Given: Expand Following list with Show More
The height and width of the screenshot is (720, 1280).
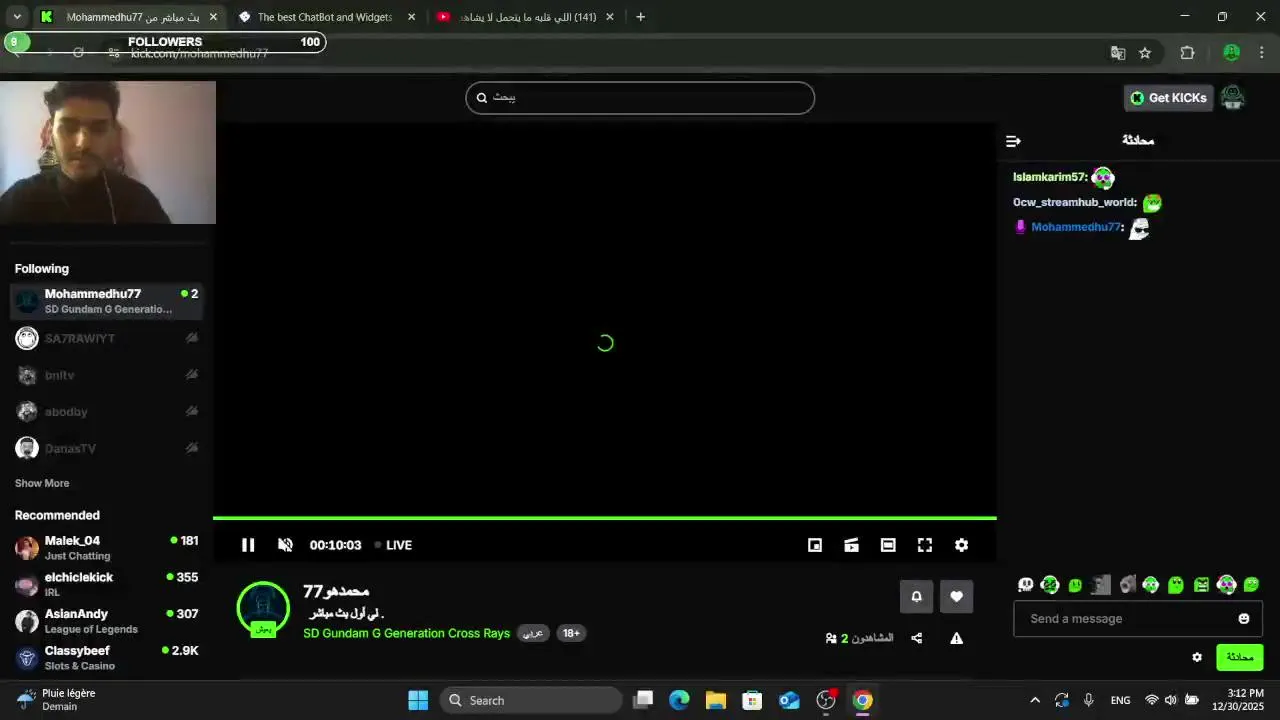Looking at the screenshot, I should coord(42,483).
